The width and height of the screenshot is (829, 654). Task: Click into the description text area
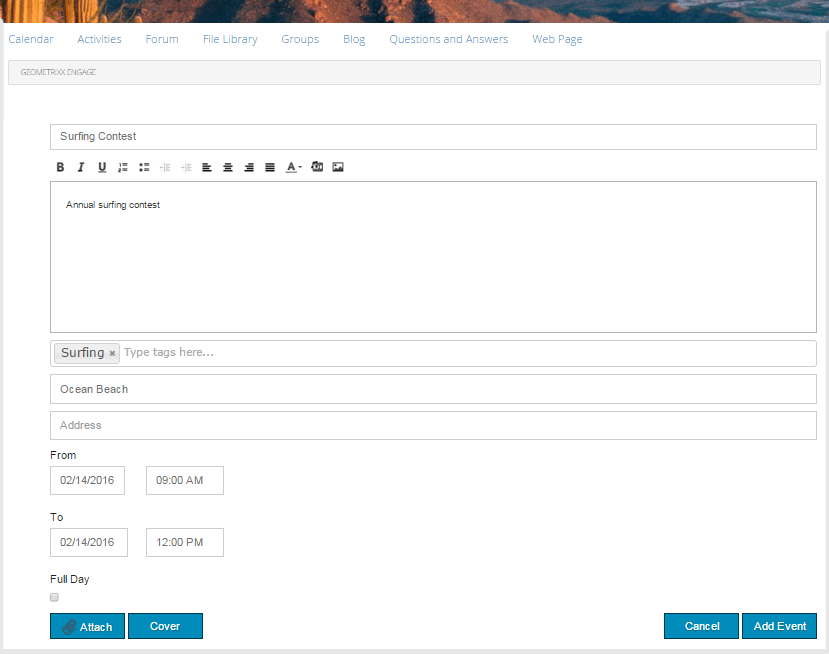coord(433,257)
